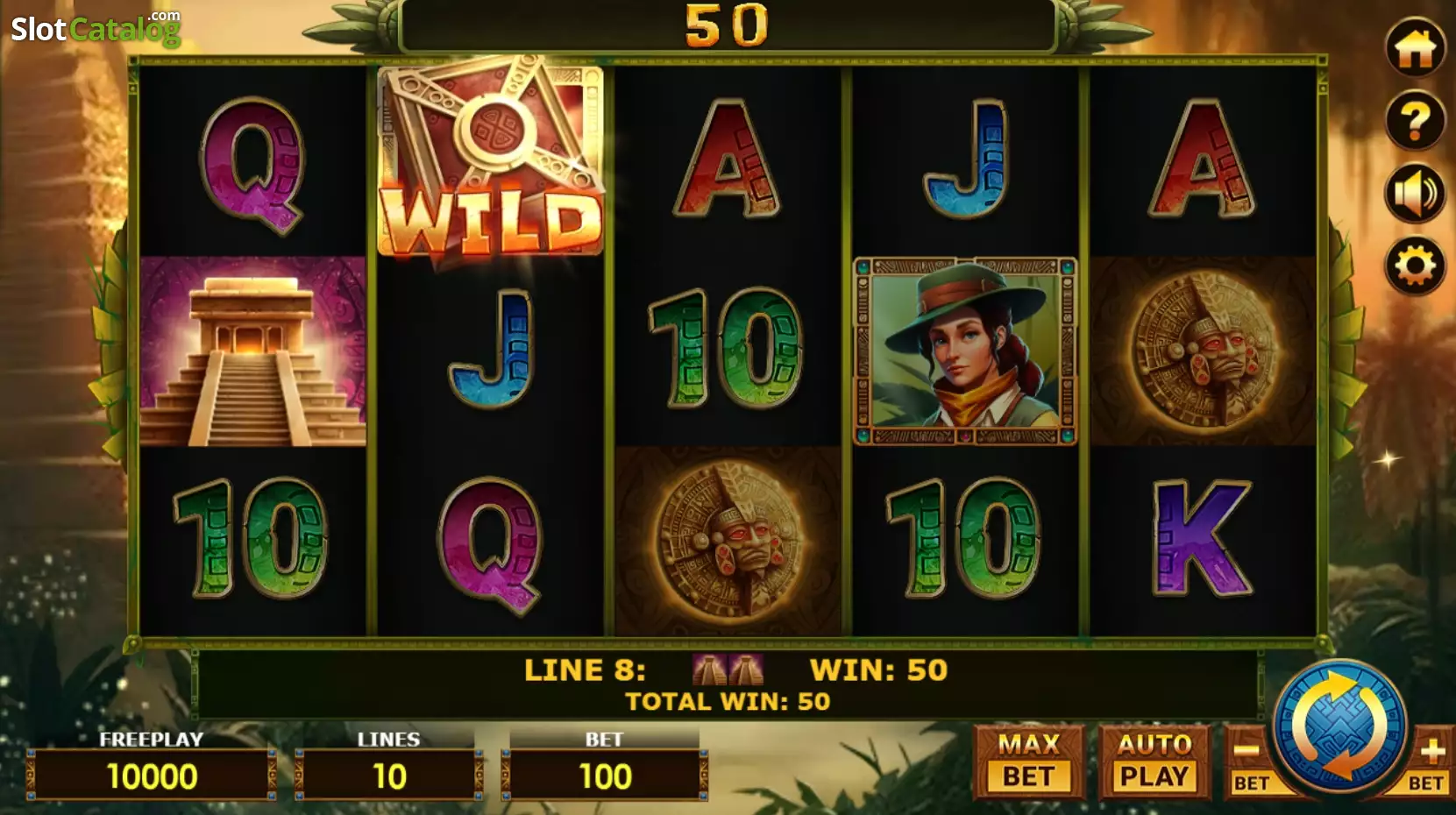Click the SlotCatalog logo
This screenshot has height=815, width=1456.
(96, 28)
